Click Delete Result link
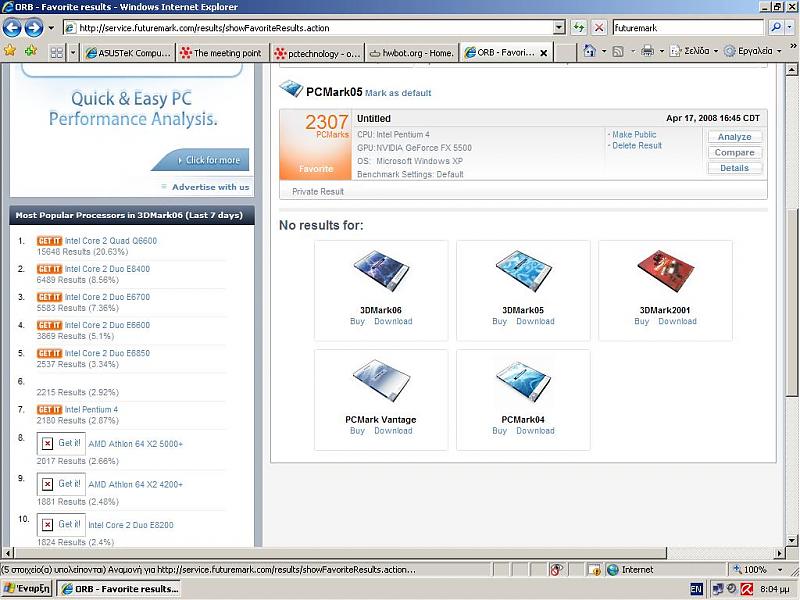800x600 pixels. click(637, 145)
